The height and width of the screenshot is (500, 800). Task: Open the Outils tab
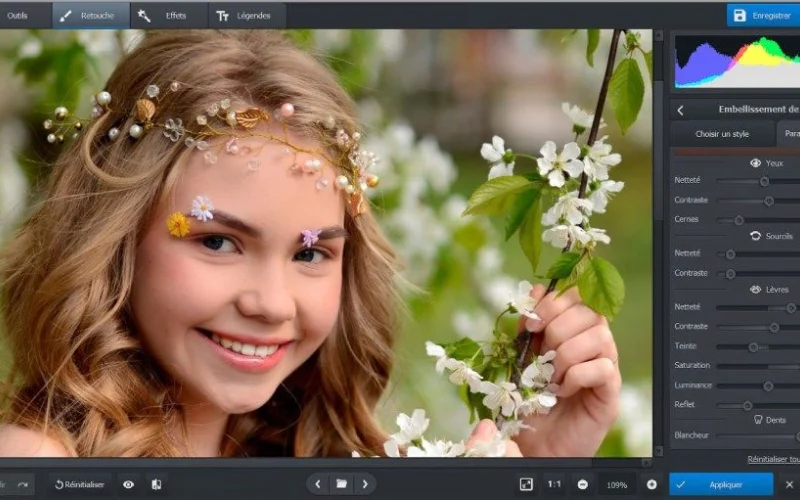tap(24, 16)
